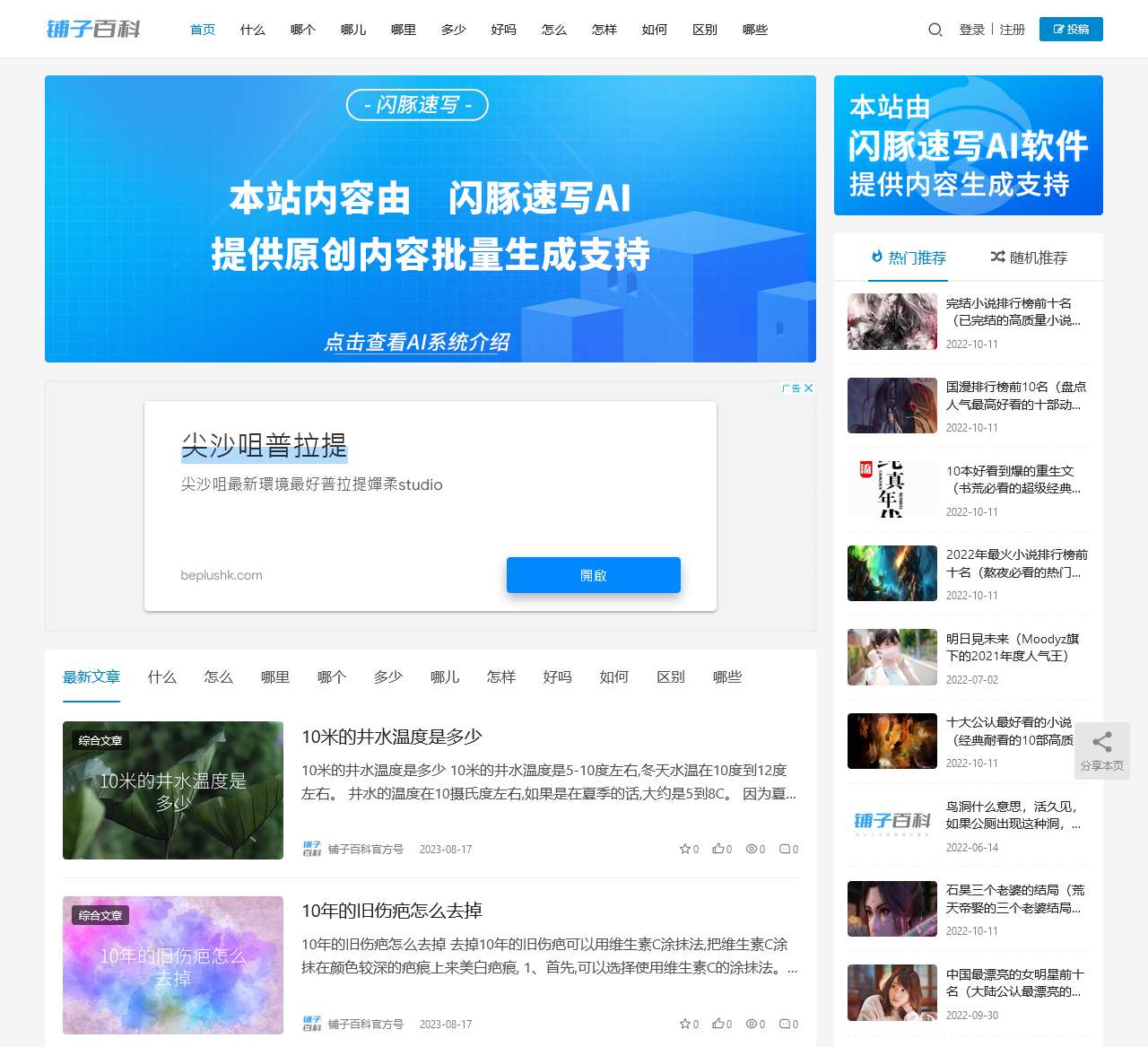Click thumbnail beside 中国最漂亮的女明星前十名
The image size is (1148, 1047).
892,992
